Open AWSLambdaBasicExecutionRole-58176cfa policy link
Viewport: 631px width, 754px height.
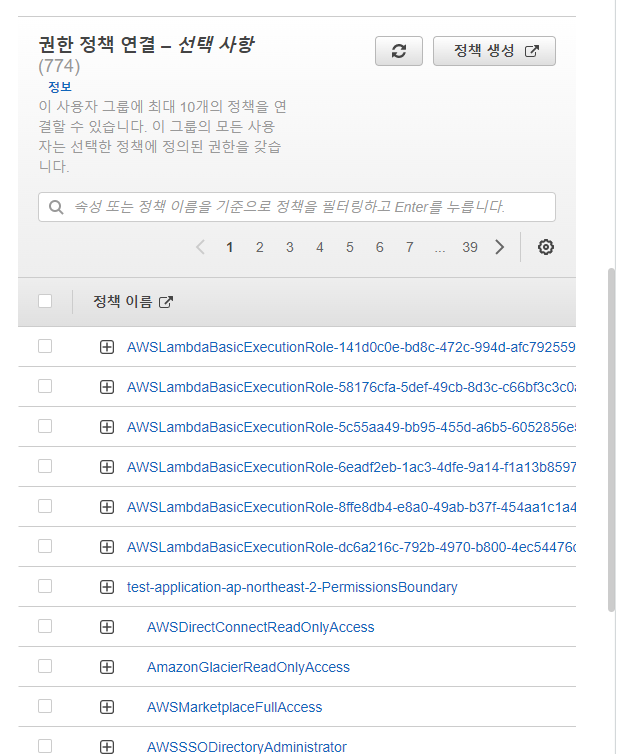tap(351, 387)
